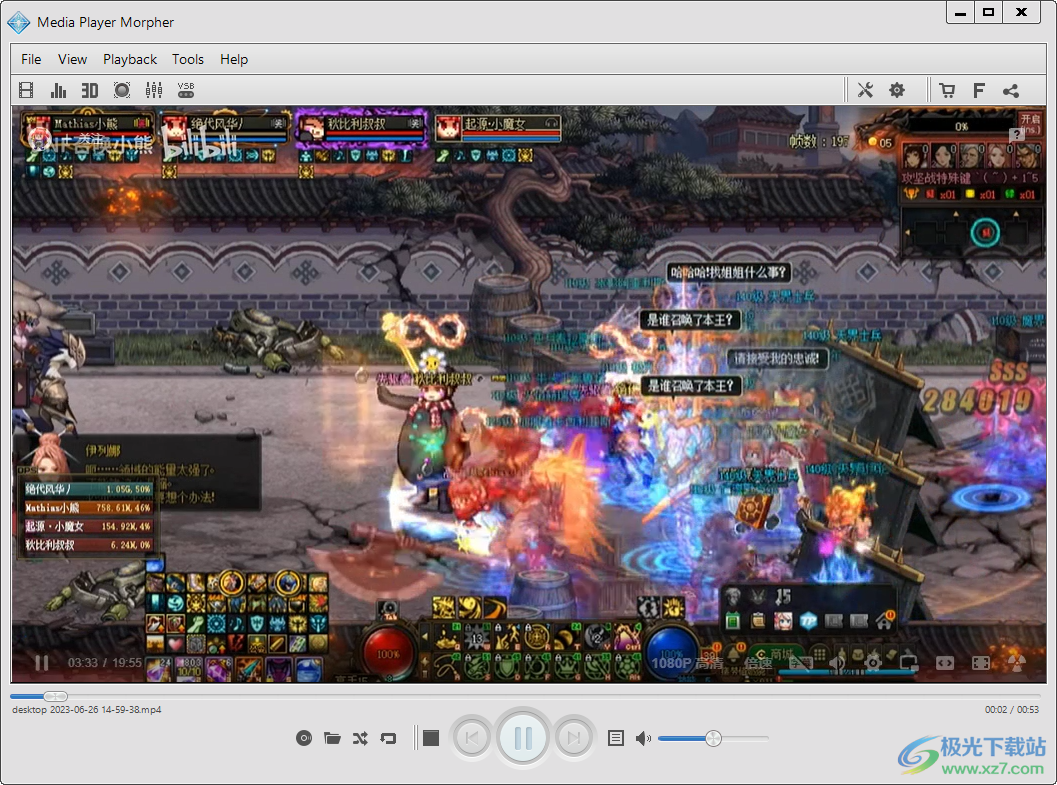Click the VSB toolbar icon
Screen dimensions: 1057x785
186,90
